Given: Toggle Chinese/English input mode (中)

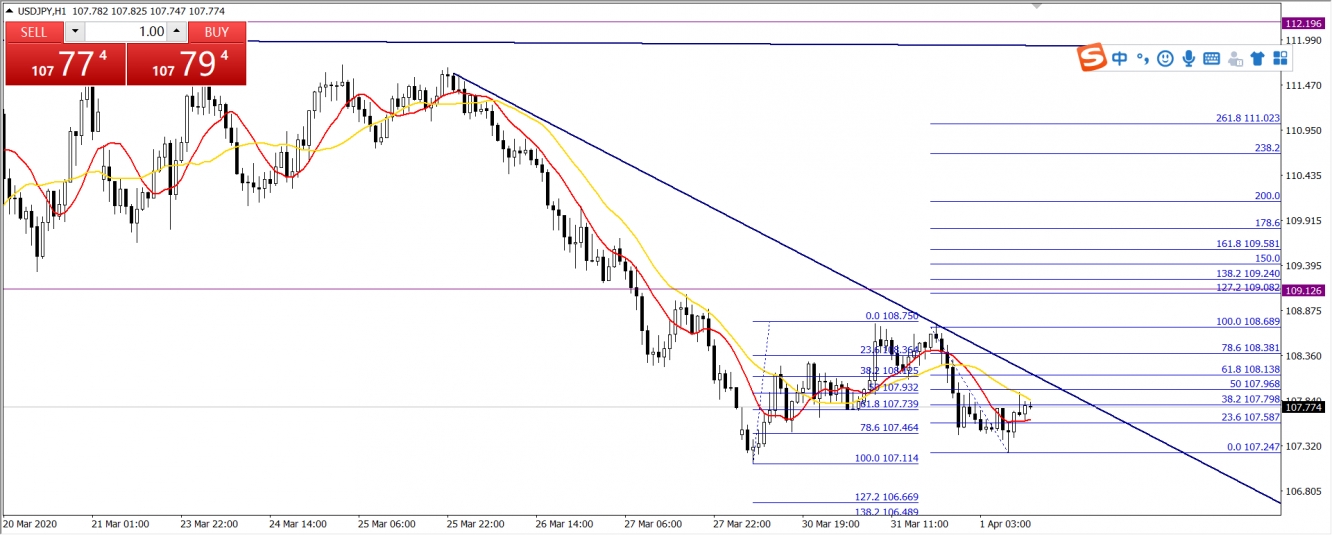Looking at the screenshot, I should [x=1120, y=59].
